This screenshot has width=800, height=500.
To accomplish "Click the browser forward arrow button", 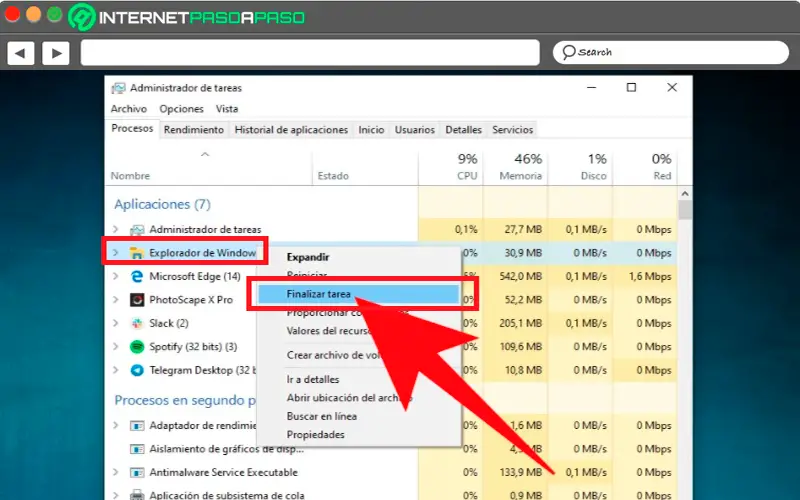I will [56, 53].
